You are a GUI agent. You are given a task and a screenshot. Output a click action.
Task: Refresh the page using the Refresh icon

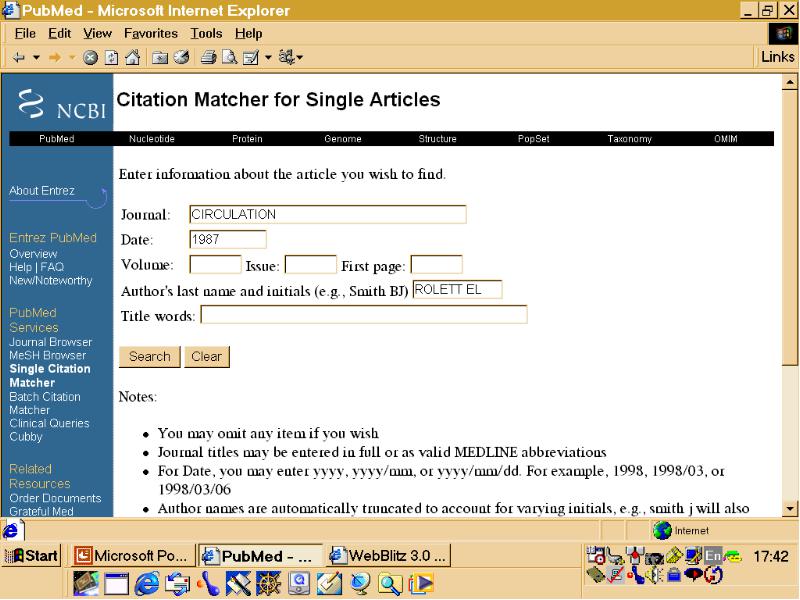(x=111, y=58)
